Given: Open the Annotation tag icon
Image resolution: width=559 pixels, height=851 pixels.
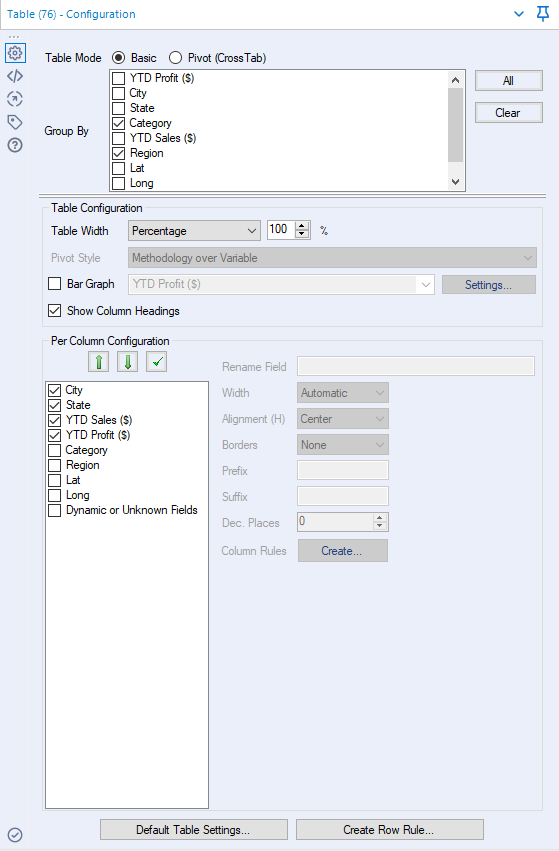Looking at the screenshot, I should pyautogui.click(x=15, y=122).
